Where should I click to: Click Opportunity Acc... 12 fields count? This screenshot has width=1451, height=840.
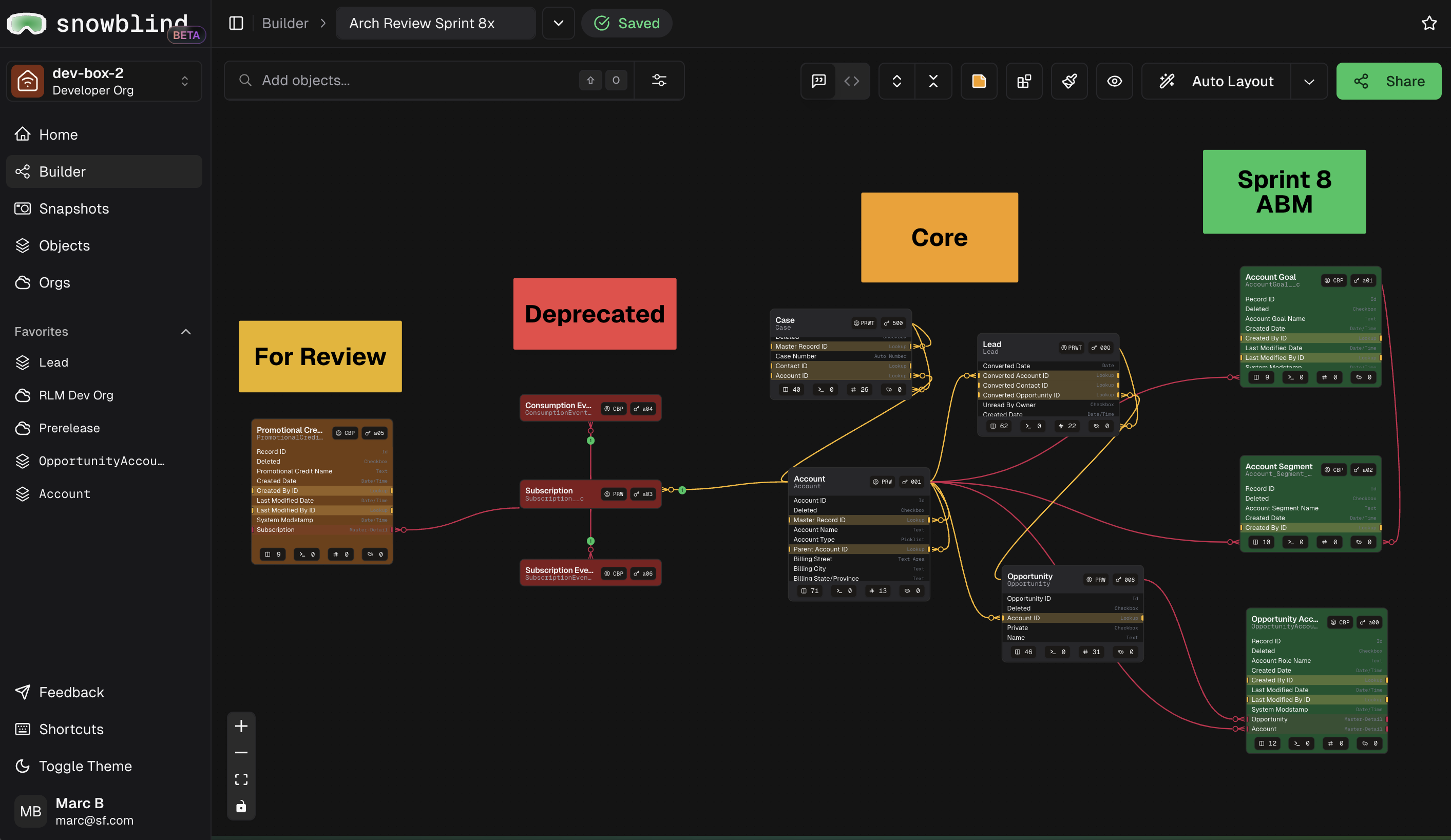click(1267, 743)
